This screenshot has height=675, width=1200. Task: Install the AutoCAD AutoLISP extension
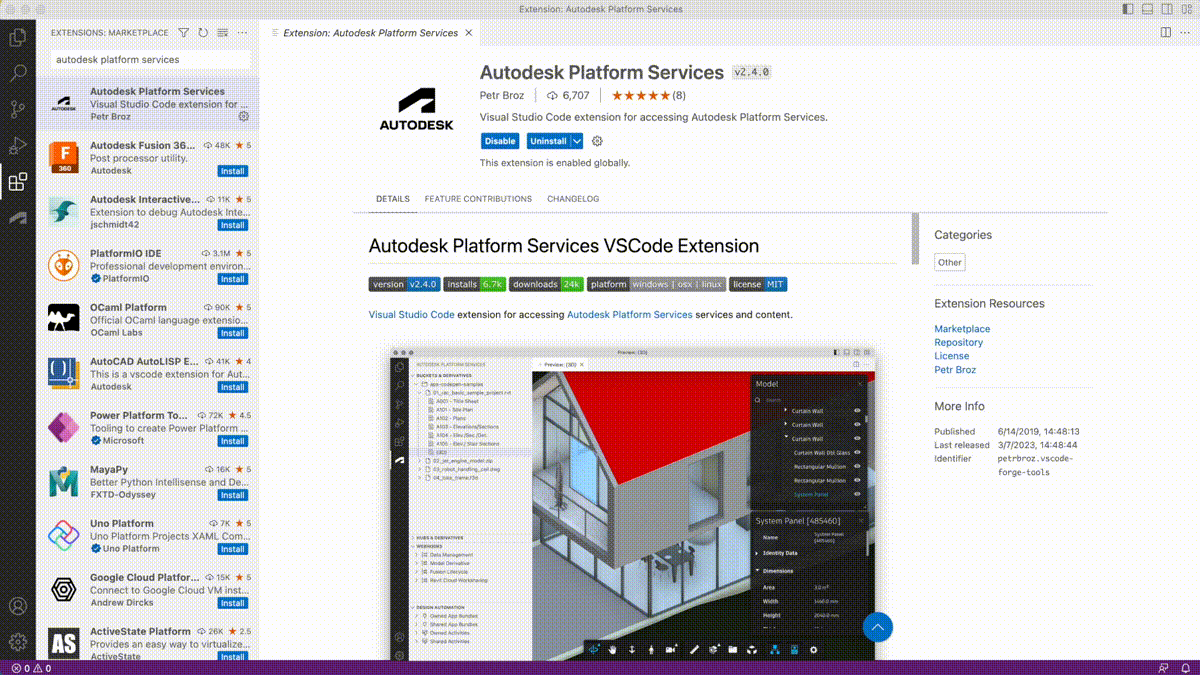click(233, 387)
